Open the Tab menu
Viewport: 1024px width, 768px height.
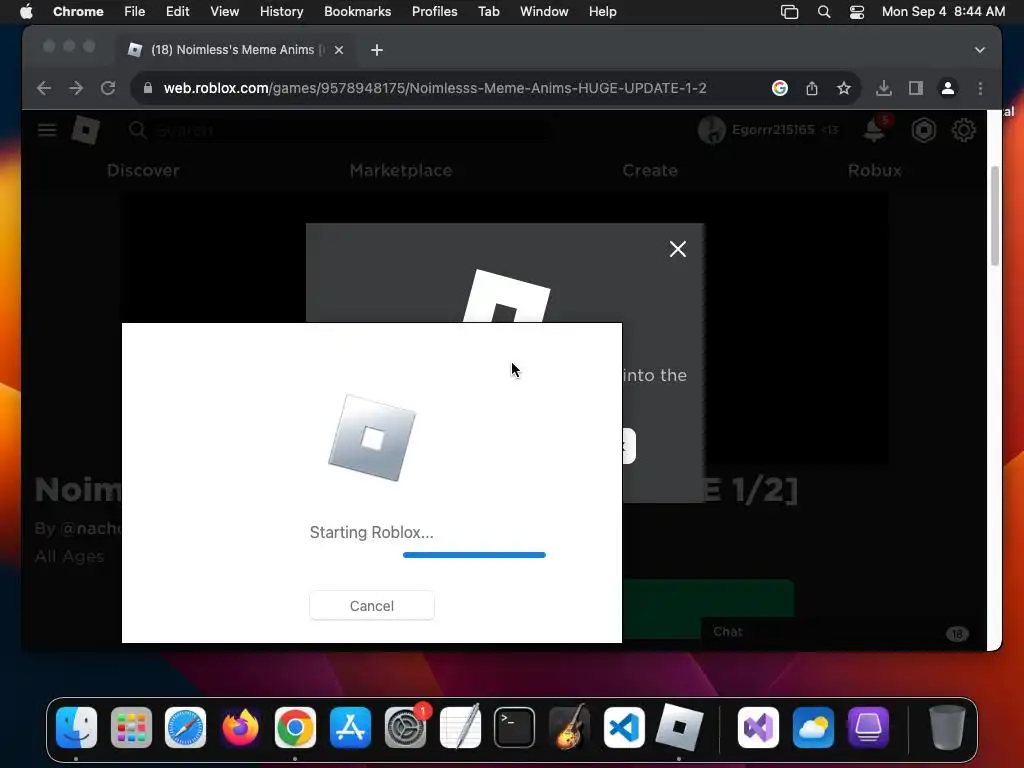click(488, 12)
